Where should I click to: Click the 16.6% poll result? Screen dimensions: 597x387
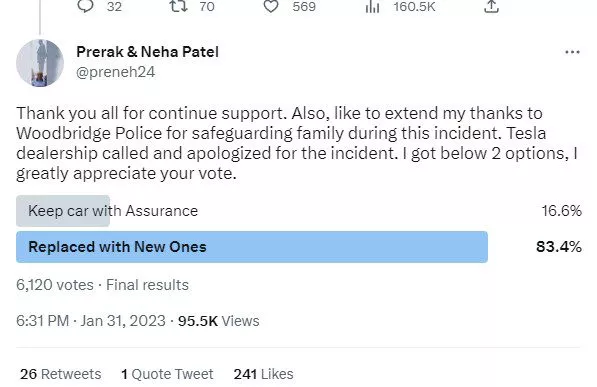(x=562, y=211)
